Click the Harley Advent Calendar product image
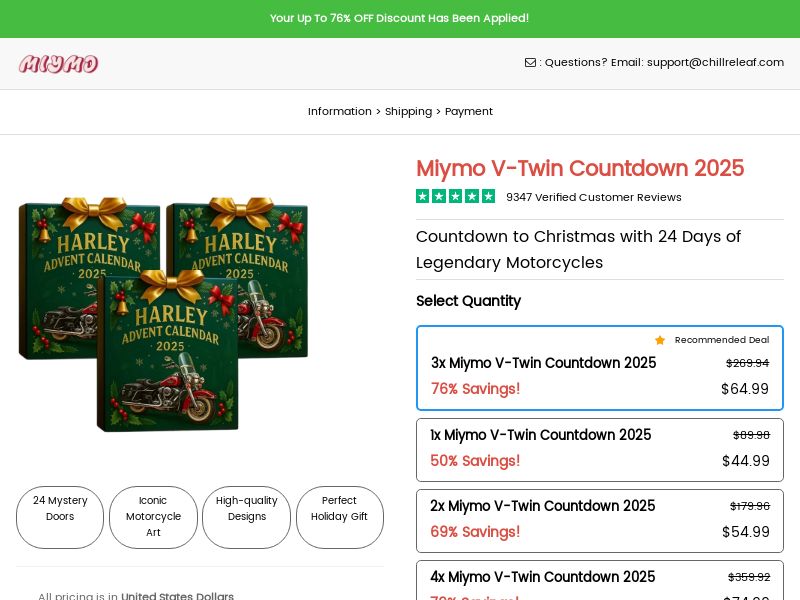The height and width of the screenshot is (600, 800). (x=165, y=312)
